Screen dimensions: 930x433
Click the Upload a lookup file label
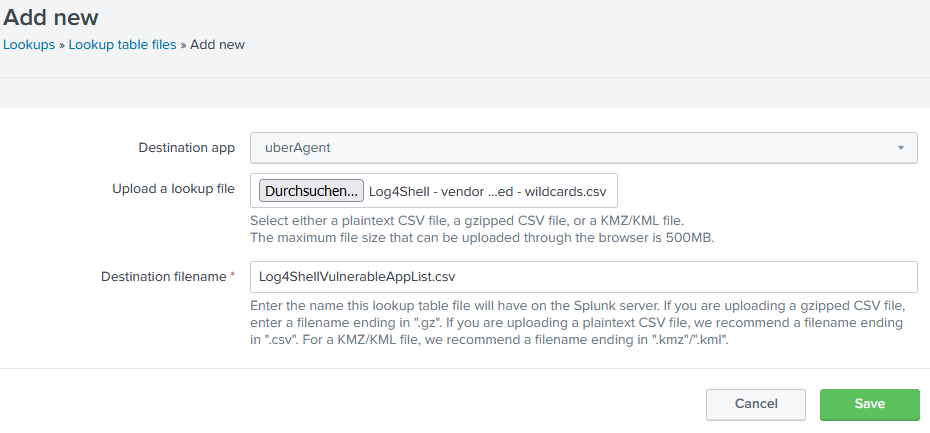(x=173, y=189)
